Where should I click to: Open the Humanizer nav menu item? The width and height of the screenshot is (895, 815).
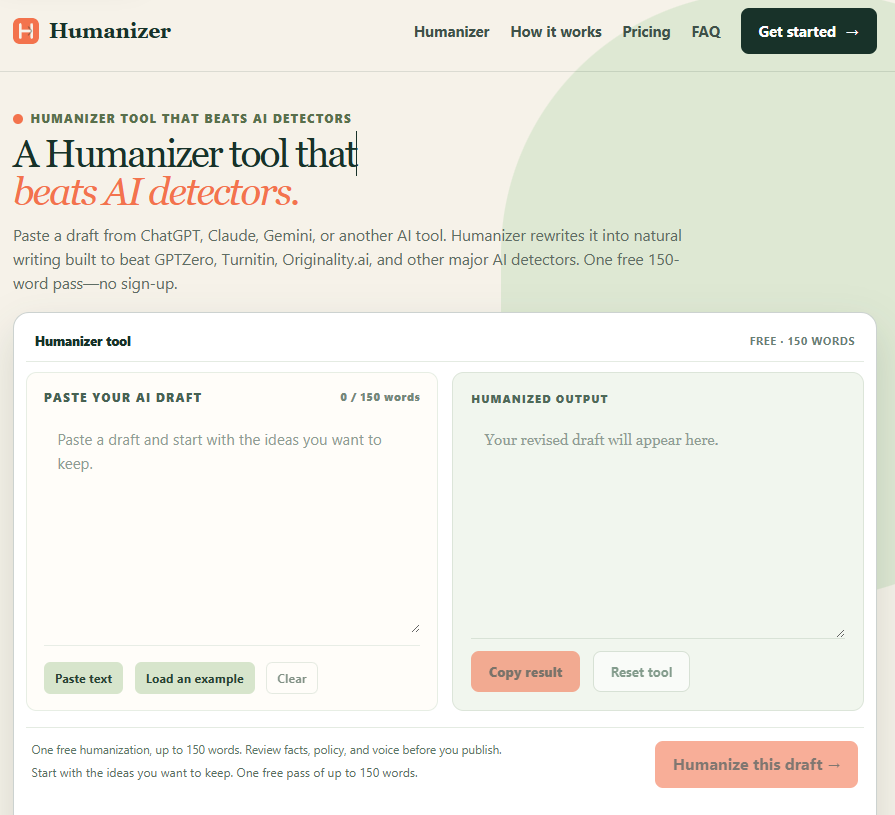click(451, 32)
